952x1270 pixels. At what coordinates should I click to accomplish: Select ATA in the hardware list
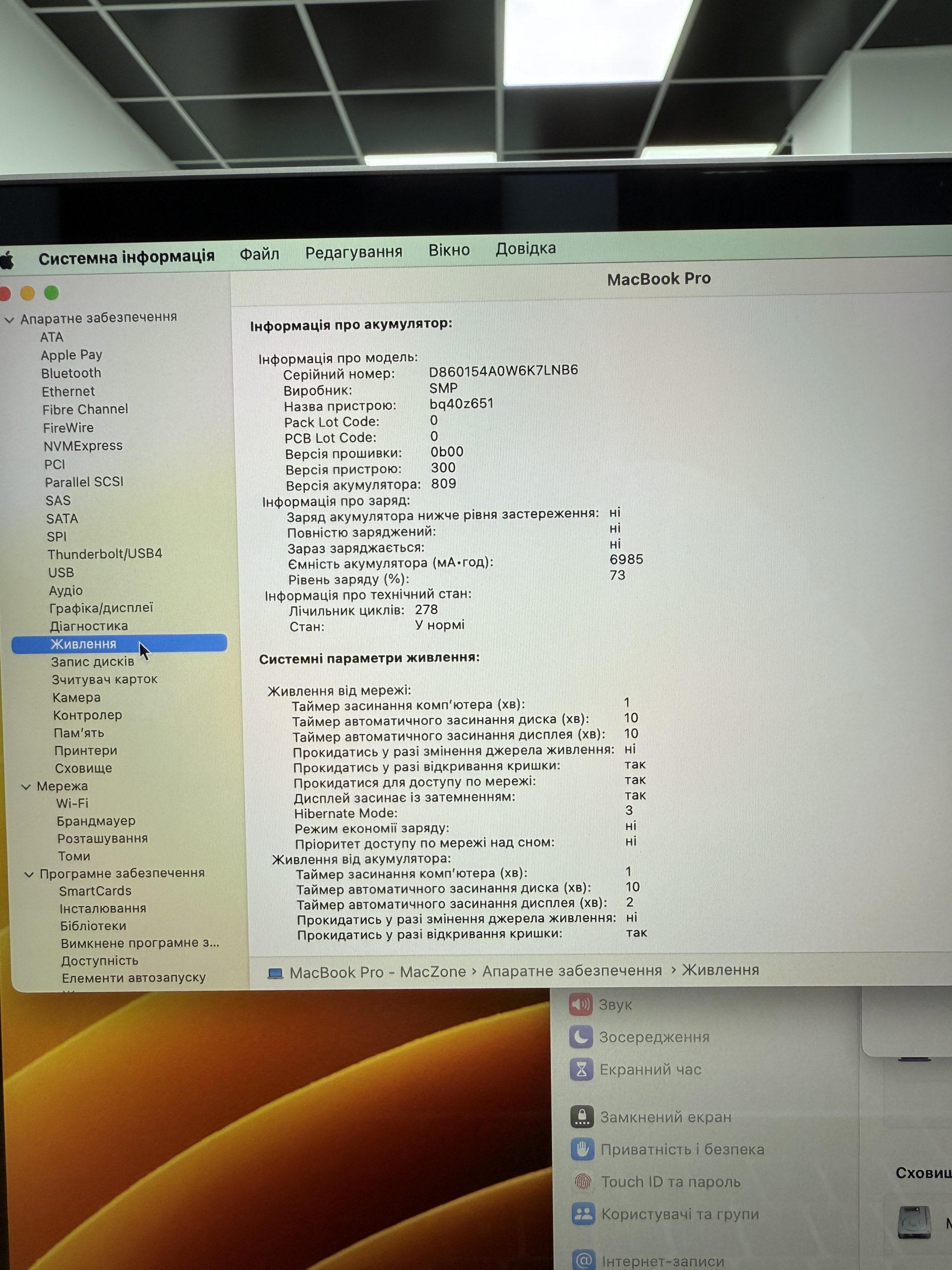pyautogui.click(x=52, y=337)
